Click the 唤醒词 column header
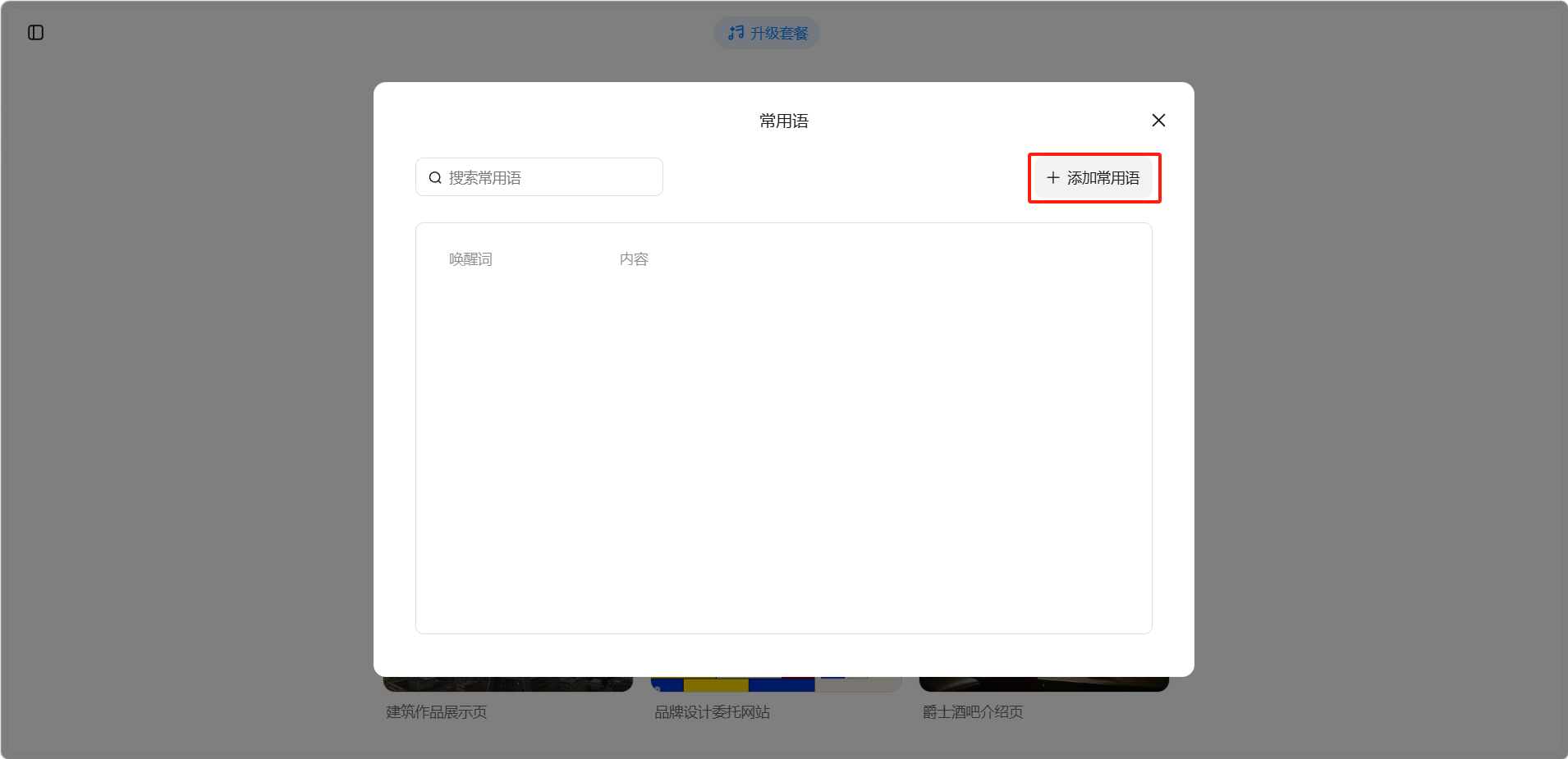The image size is (1568, 759). coord(470,259)
